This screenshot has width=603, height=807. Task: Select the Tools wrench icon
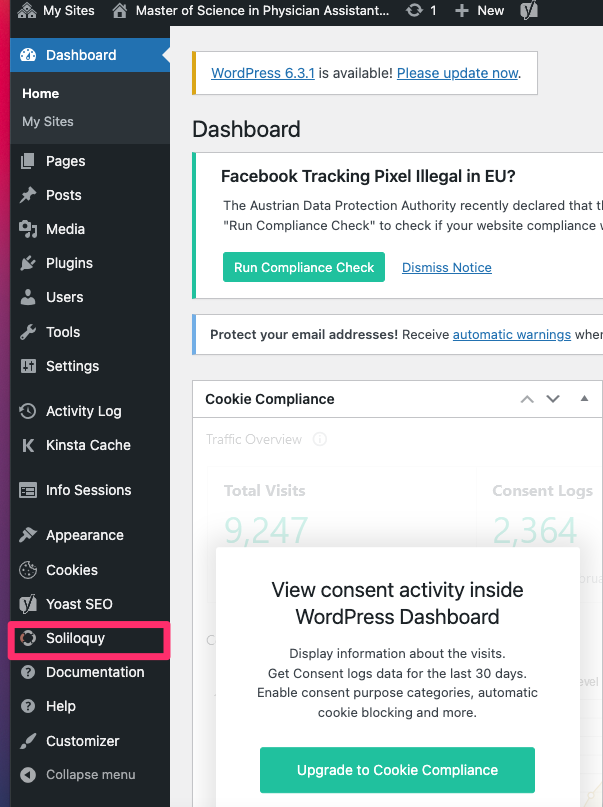[x=28, y=332]
